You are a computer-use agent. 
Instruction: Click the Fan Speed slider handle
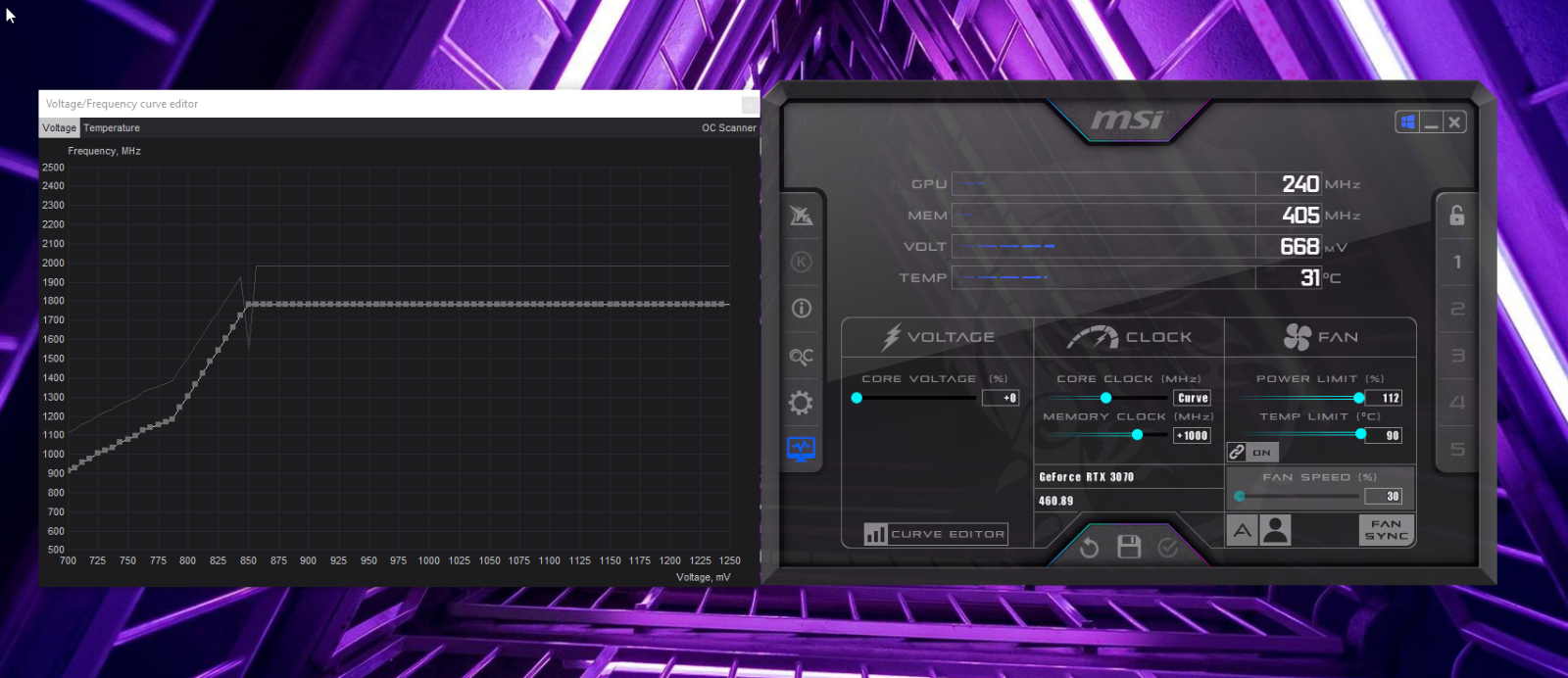[1240, 497]
